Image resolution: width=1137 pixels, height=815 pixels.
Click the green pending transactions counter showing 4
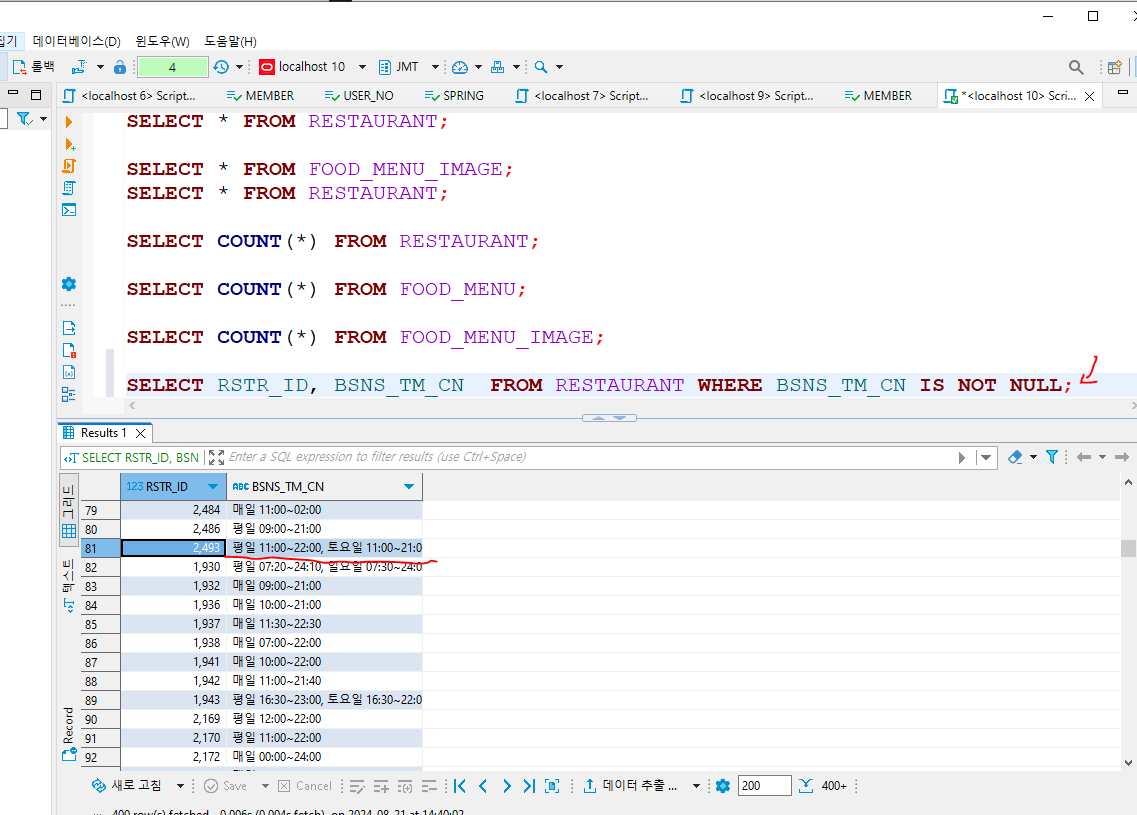[173, 67]
